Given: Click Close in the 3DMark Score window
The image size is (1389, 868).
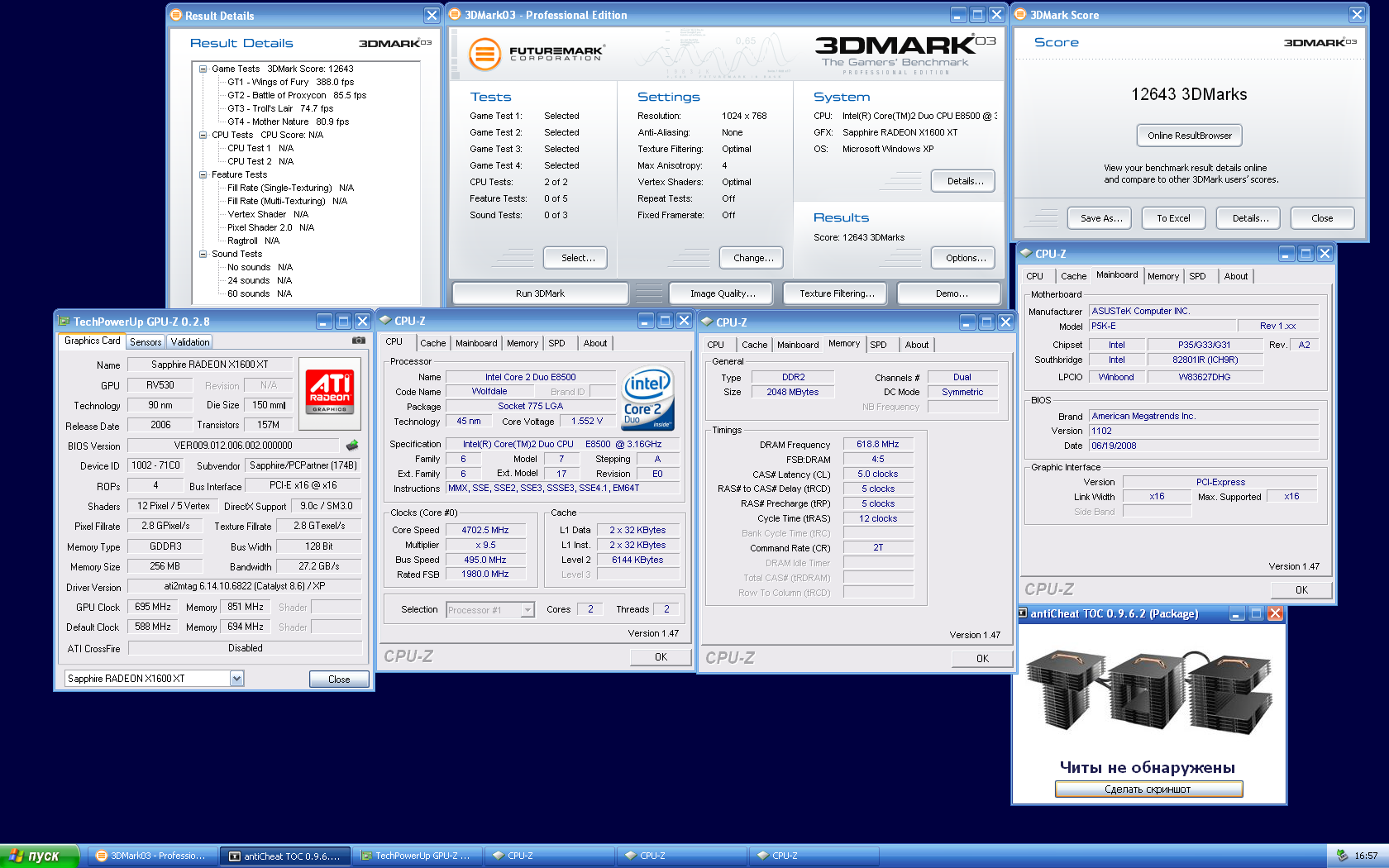Looking at the screenshot, I should tap(1322, 218).
